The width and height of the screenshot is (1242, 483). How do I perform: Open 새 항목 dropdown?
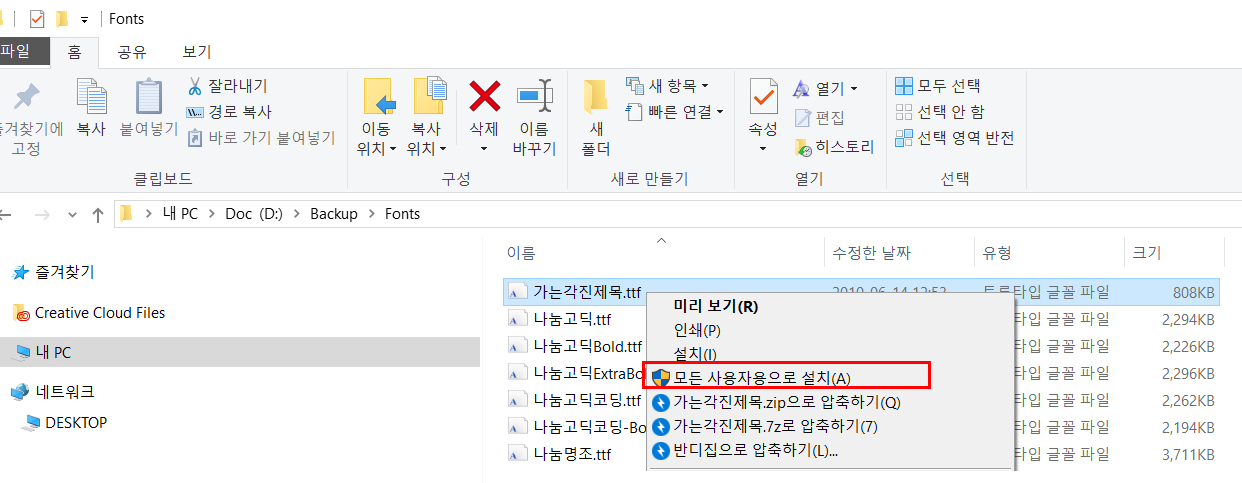667,86
